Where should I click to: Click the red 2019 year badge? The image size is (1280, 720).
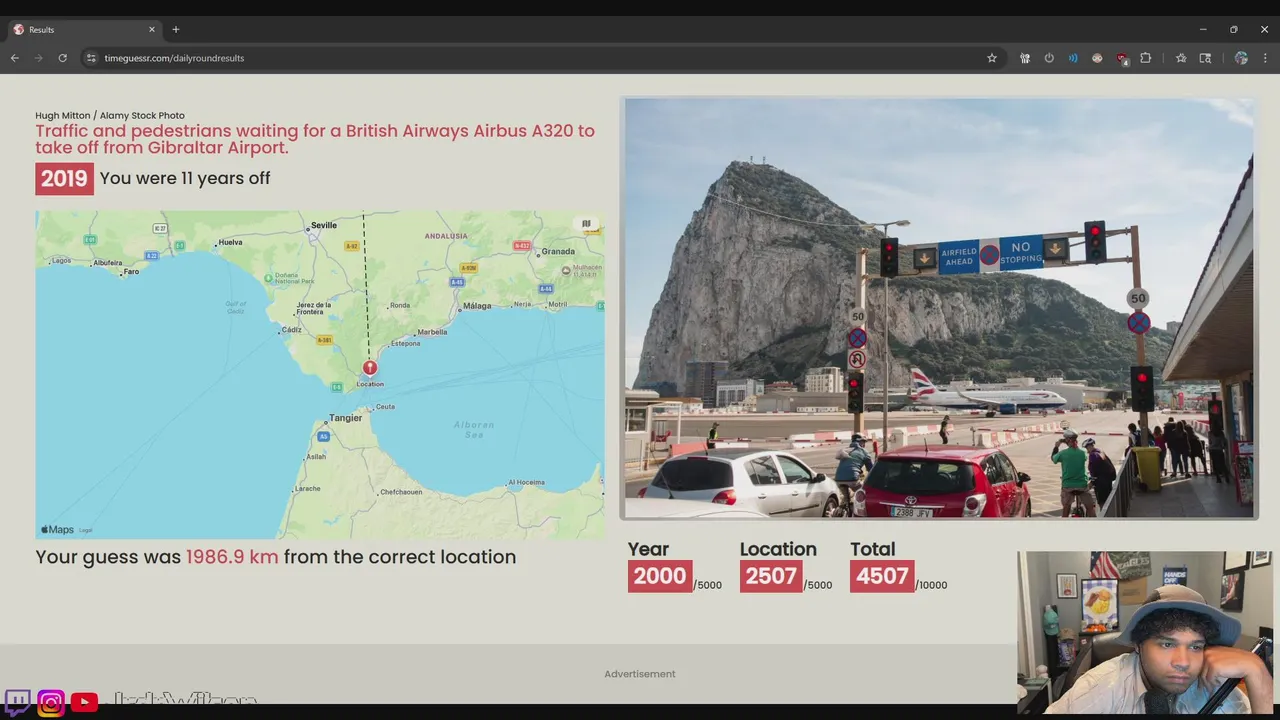click(x=64, y=179)
